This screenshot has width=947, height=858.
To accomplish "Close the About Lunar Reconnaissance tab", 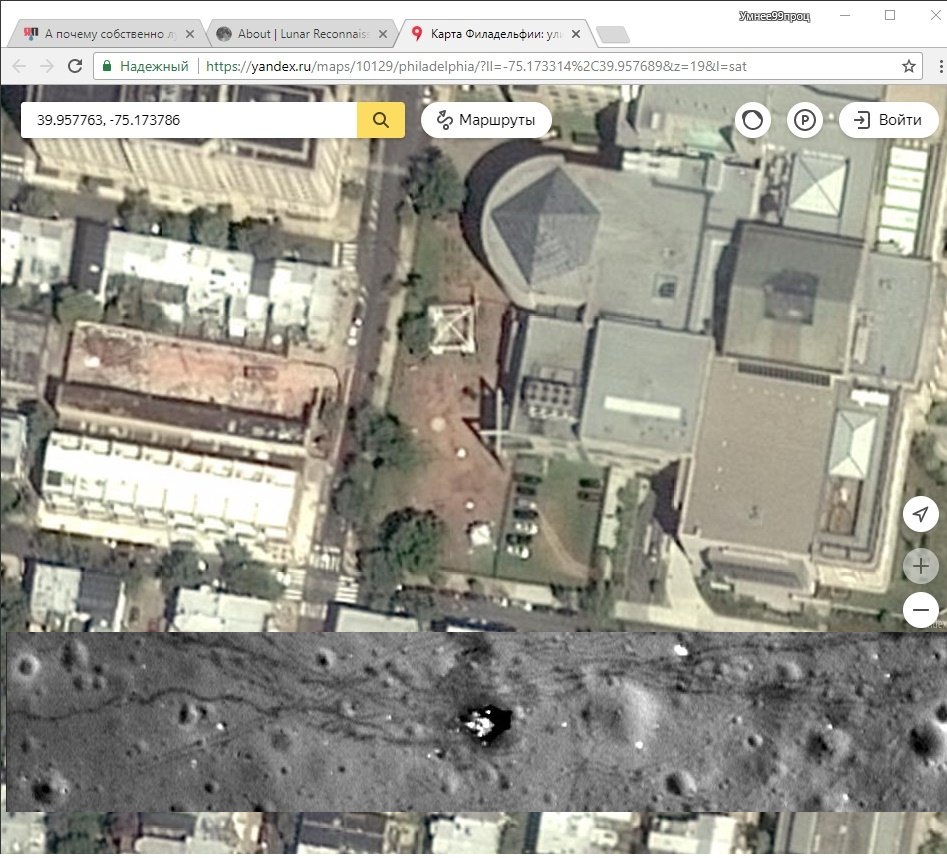I will tap(382, 34).
